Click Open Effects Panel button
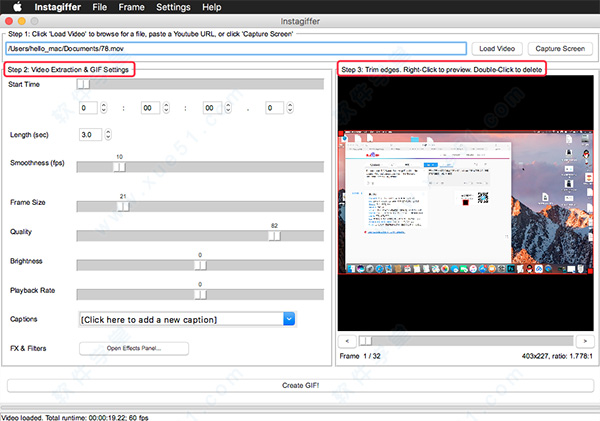This screenshot has height=421, width=600. point(134,348)
